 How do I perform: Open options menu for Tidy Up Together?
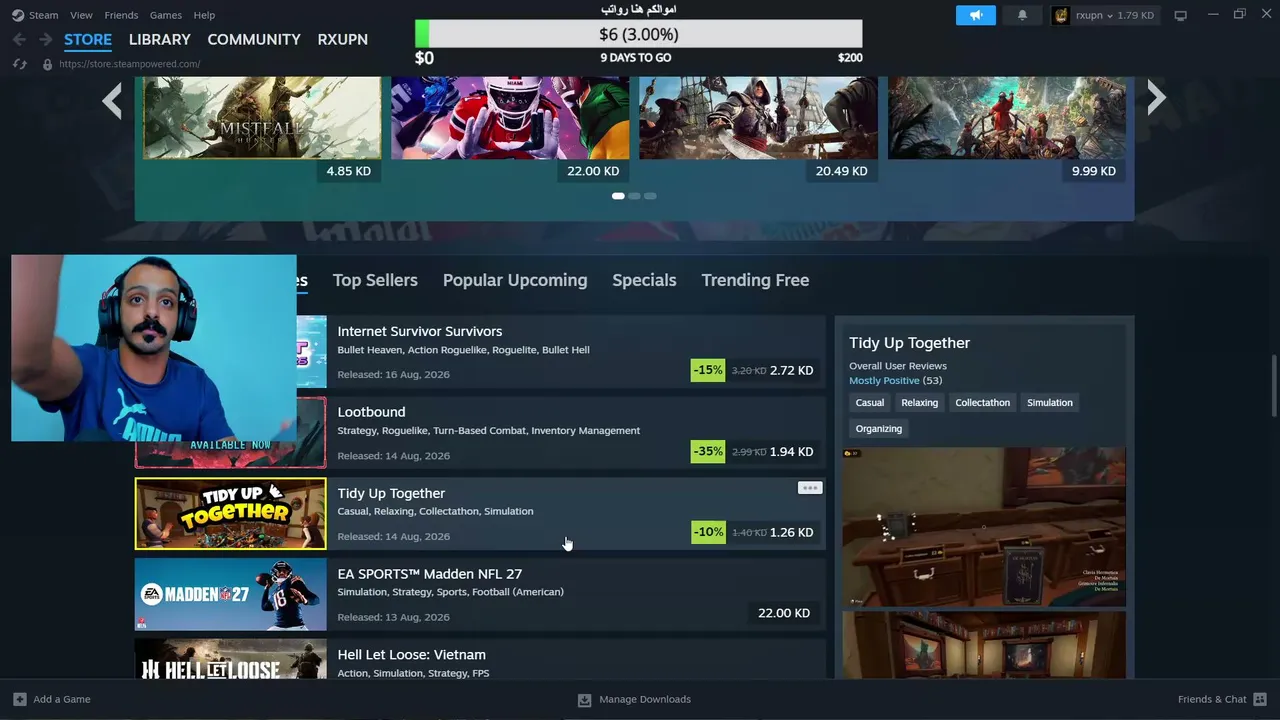[810, 488]
